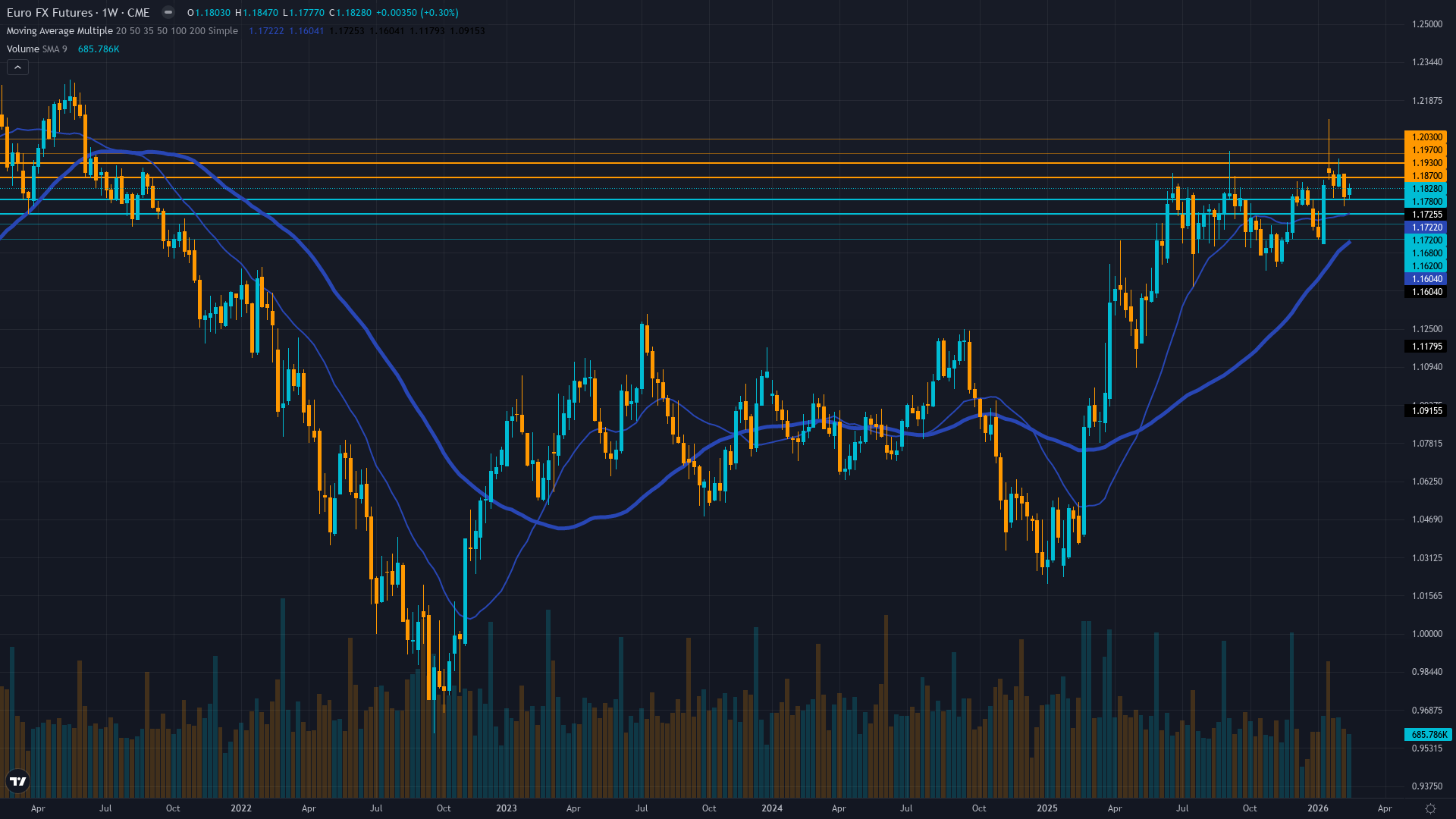Select the cyan 1.16200 price label
1456x819 pixels.
coord(1426,266)
